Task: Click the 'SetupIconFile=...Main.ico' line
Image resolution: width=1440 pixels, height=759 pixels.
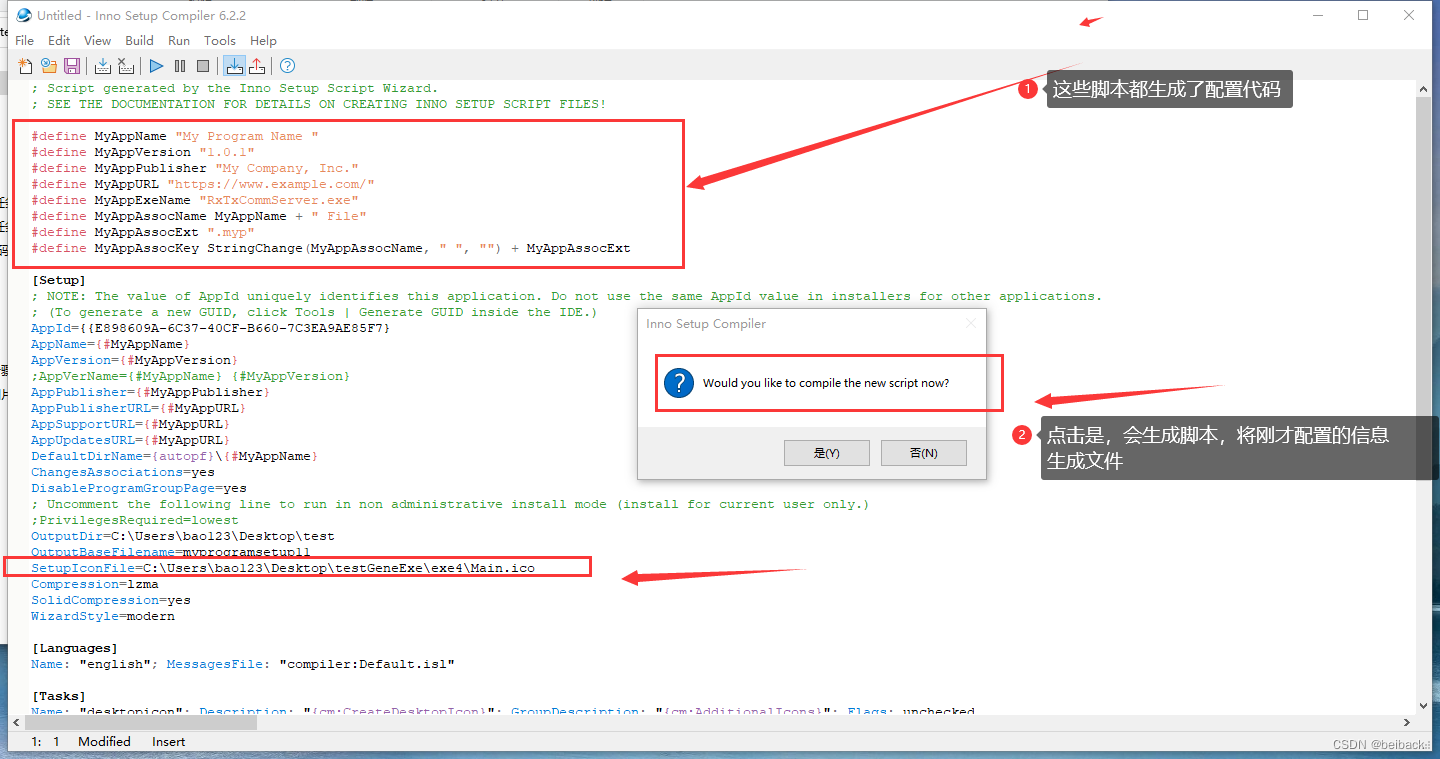Action: [283, 568]
